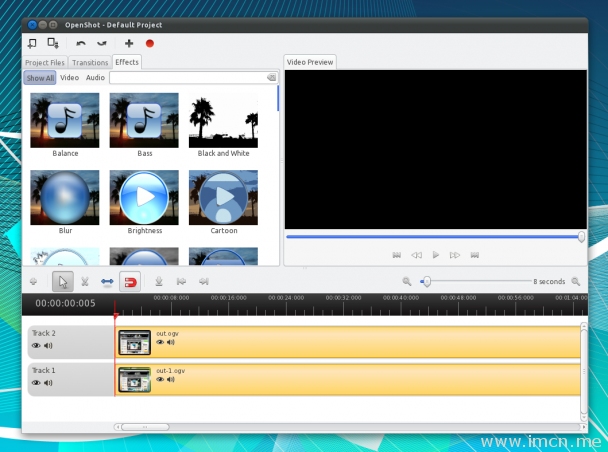Click the red Export Video button
The height and width of the screenshot is (452, 608).
(150, 43)
